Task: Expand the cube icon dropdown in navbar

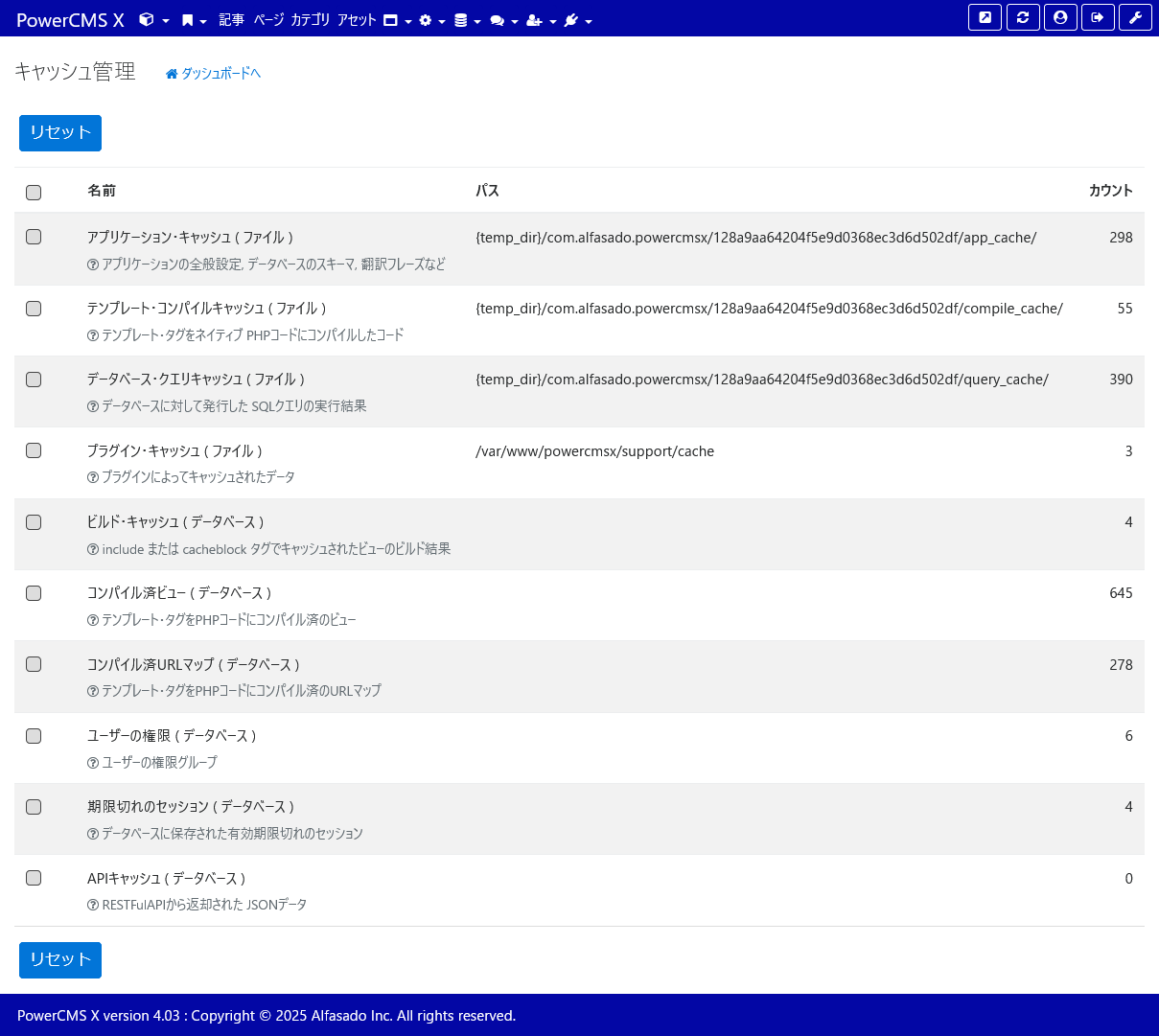Action: (x=153, y=20)
